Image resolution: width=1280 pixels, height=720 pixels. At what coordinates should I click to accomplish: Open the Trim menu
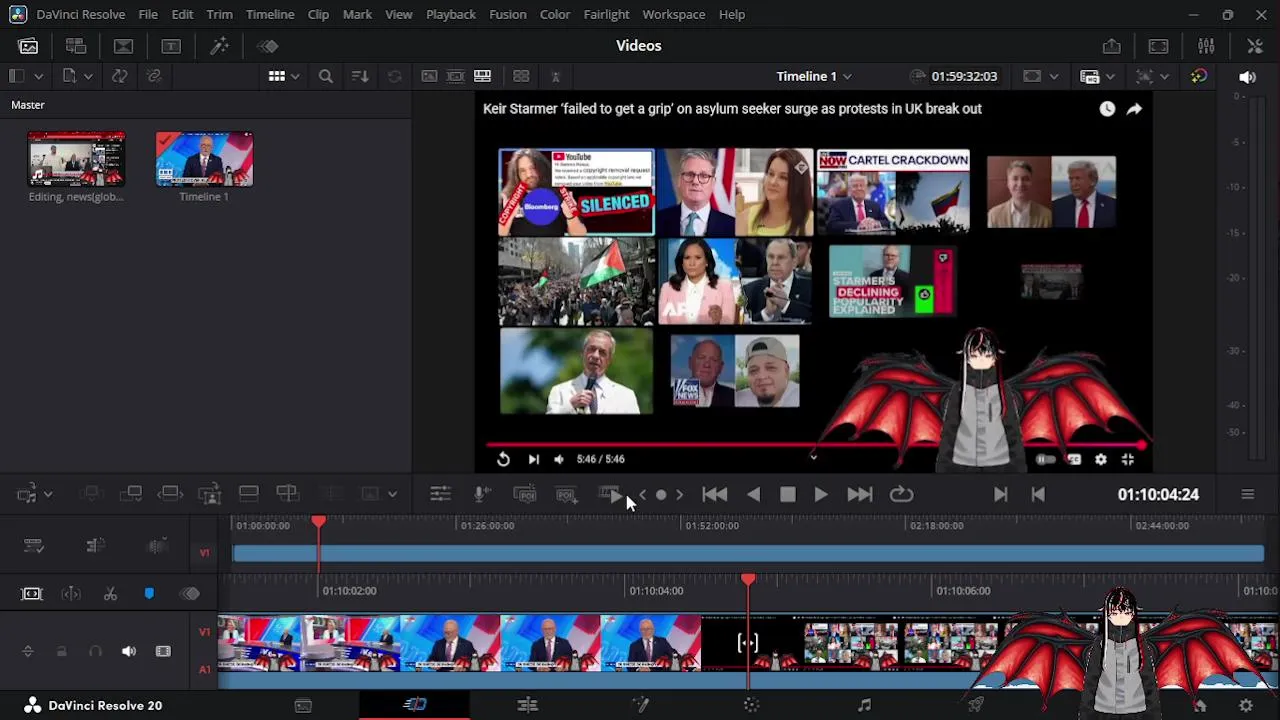(219, 15)
